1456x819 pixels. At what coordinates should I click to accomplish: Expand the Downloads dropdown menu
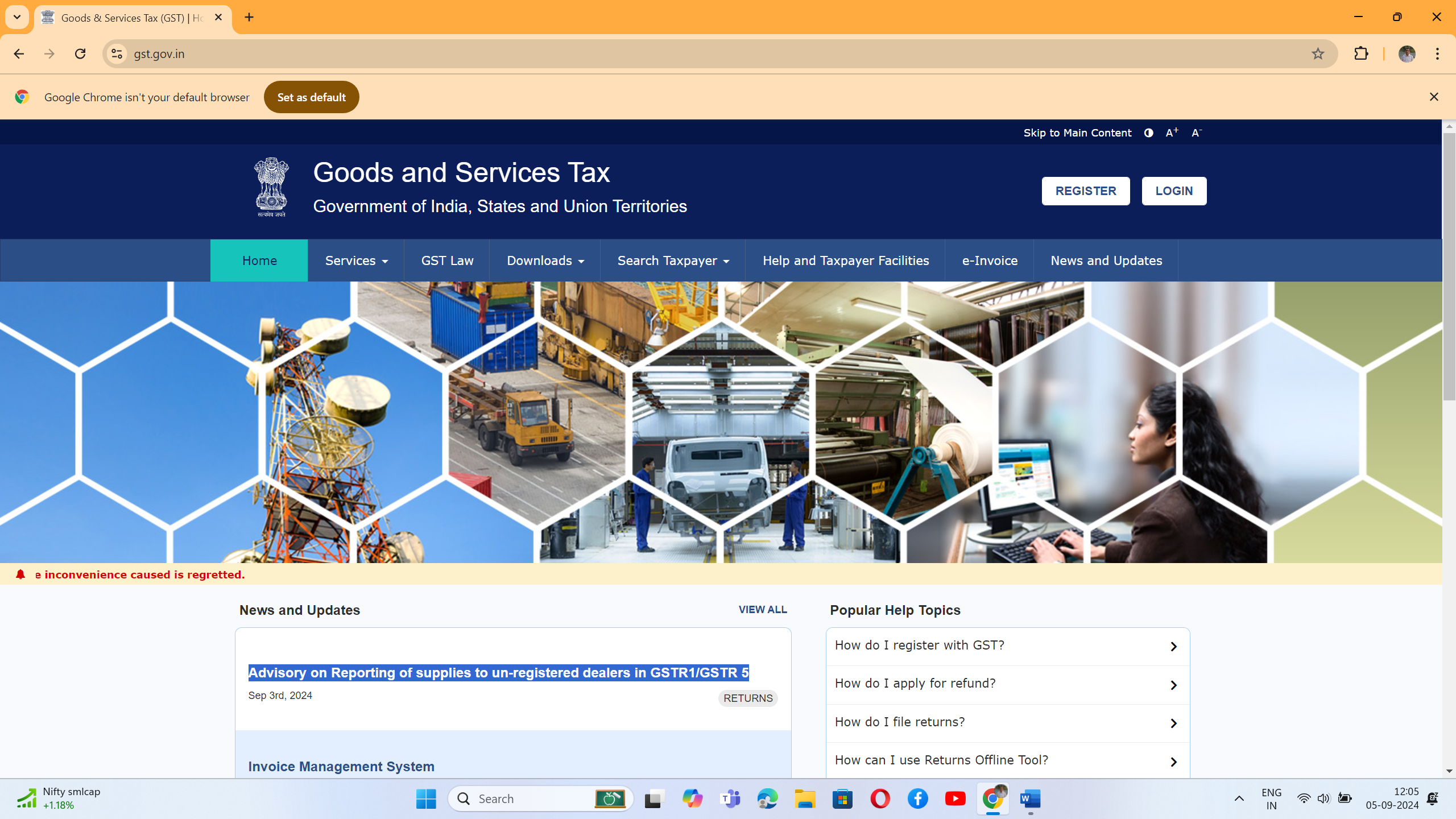[545, 260]
